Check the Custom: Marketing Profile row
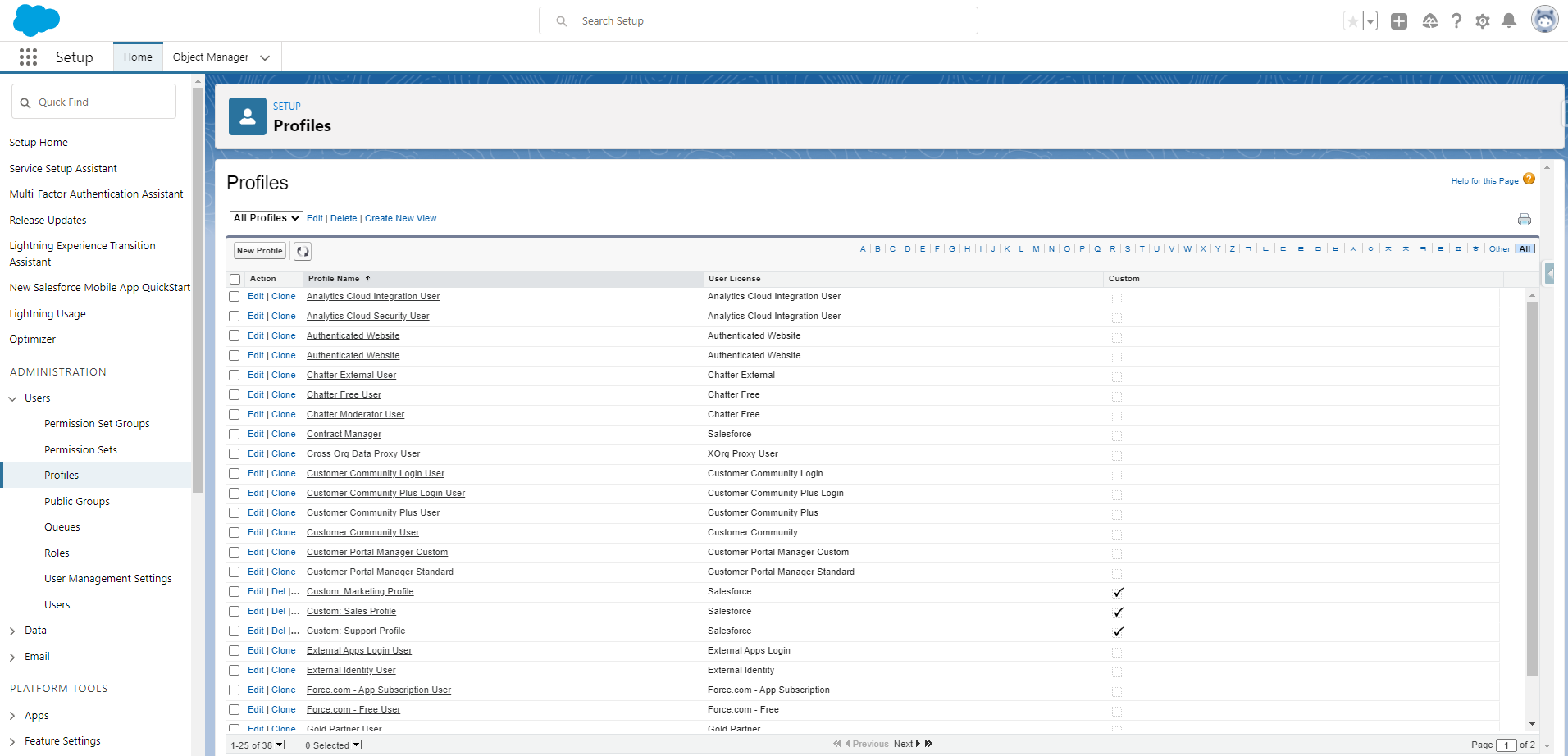 coord(235,592)
